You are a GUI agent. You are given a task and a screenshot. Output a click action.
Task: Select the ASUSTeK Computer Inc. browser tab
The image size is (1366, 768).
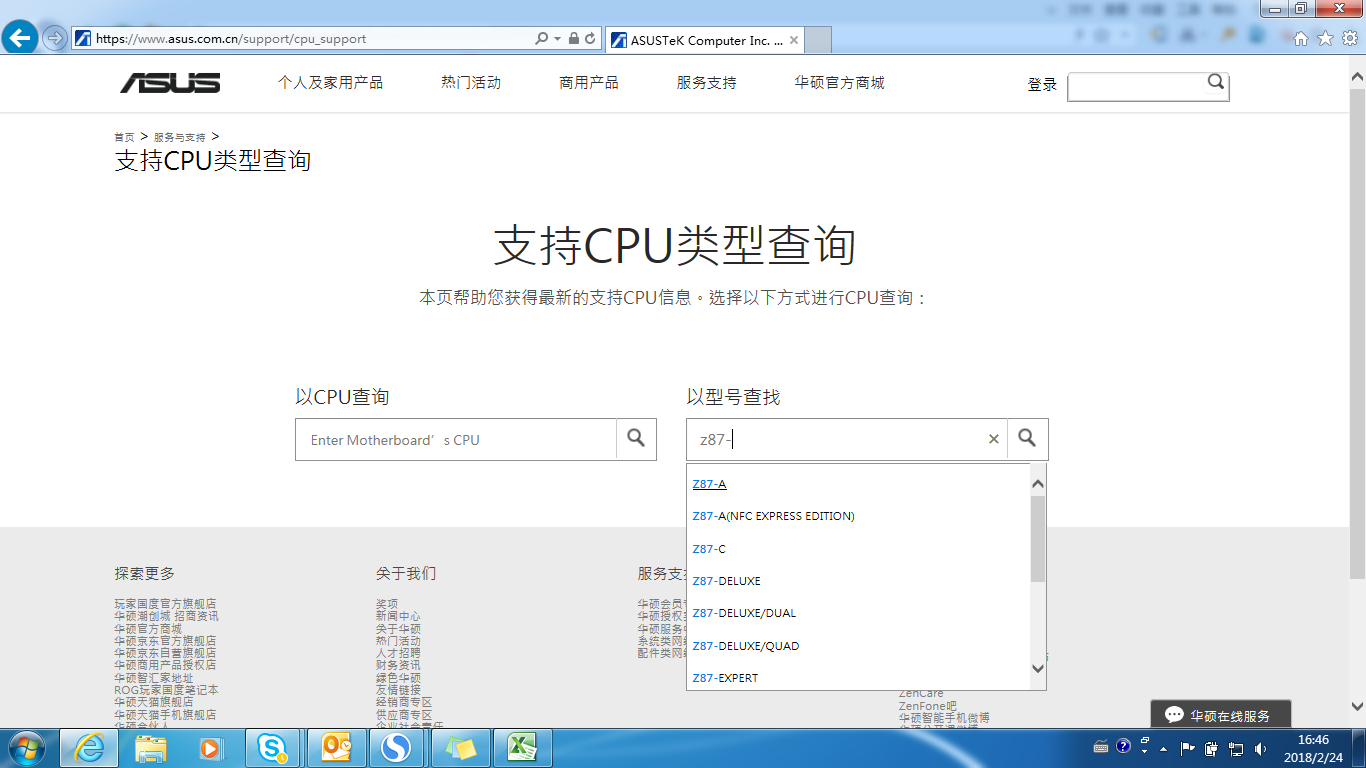tap(704, 41)
